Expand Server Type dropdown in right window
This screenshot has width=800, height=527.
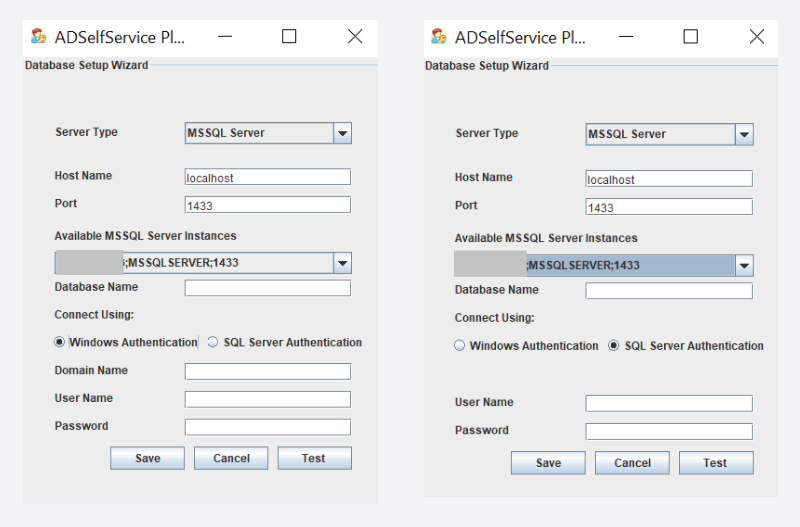point(743,134)
